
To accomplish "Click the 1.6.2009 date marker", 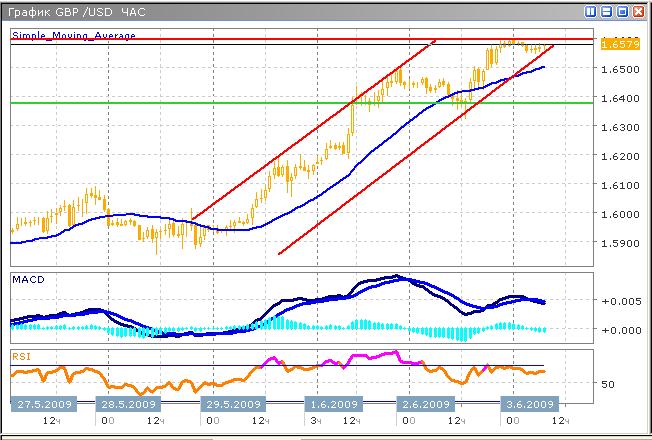I will pyautogui.click(x=336, y=404).
